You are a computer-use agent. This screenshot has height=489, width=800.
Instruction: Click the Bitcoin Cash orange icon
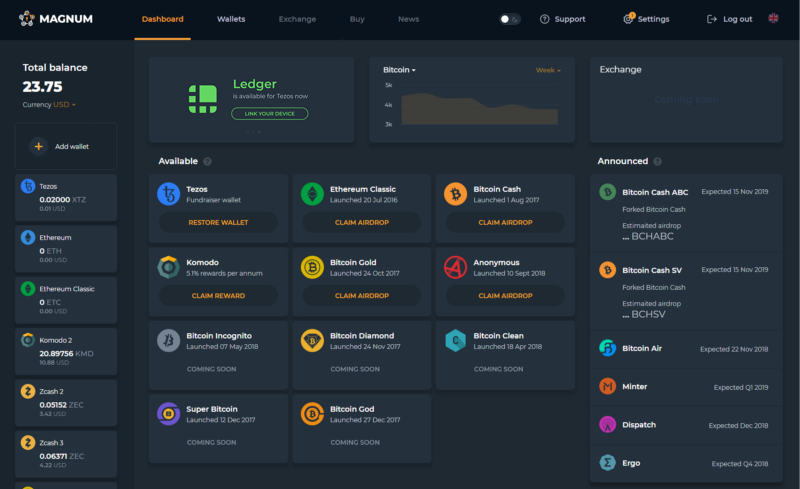(x=456, y=194)
